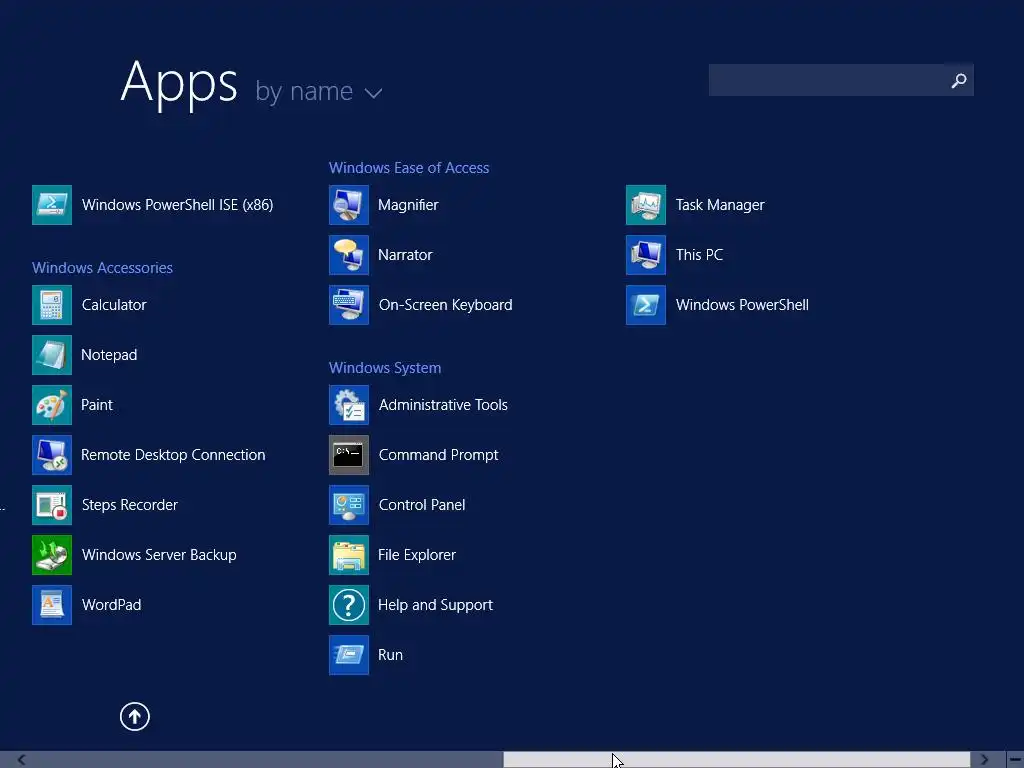Click the 'Windows PowerShell ISE (x86)' label
1024x768 pixels.
(x=178, y=204)
